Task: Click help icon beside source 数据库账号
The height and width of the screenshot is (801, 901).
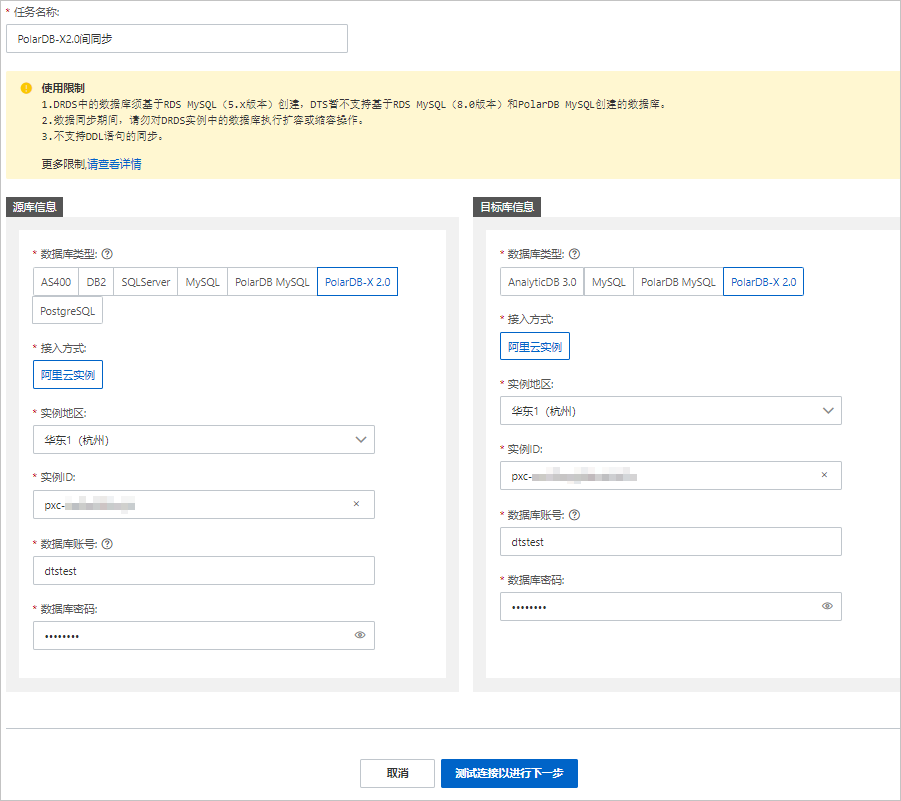Action: coord(107,544)
